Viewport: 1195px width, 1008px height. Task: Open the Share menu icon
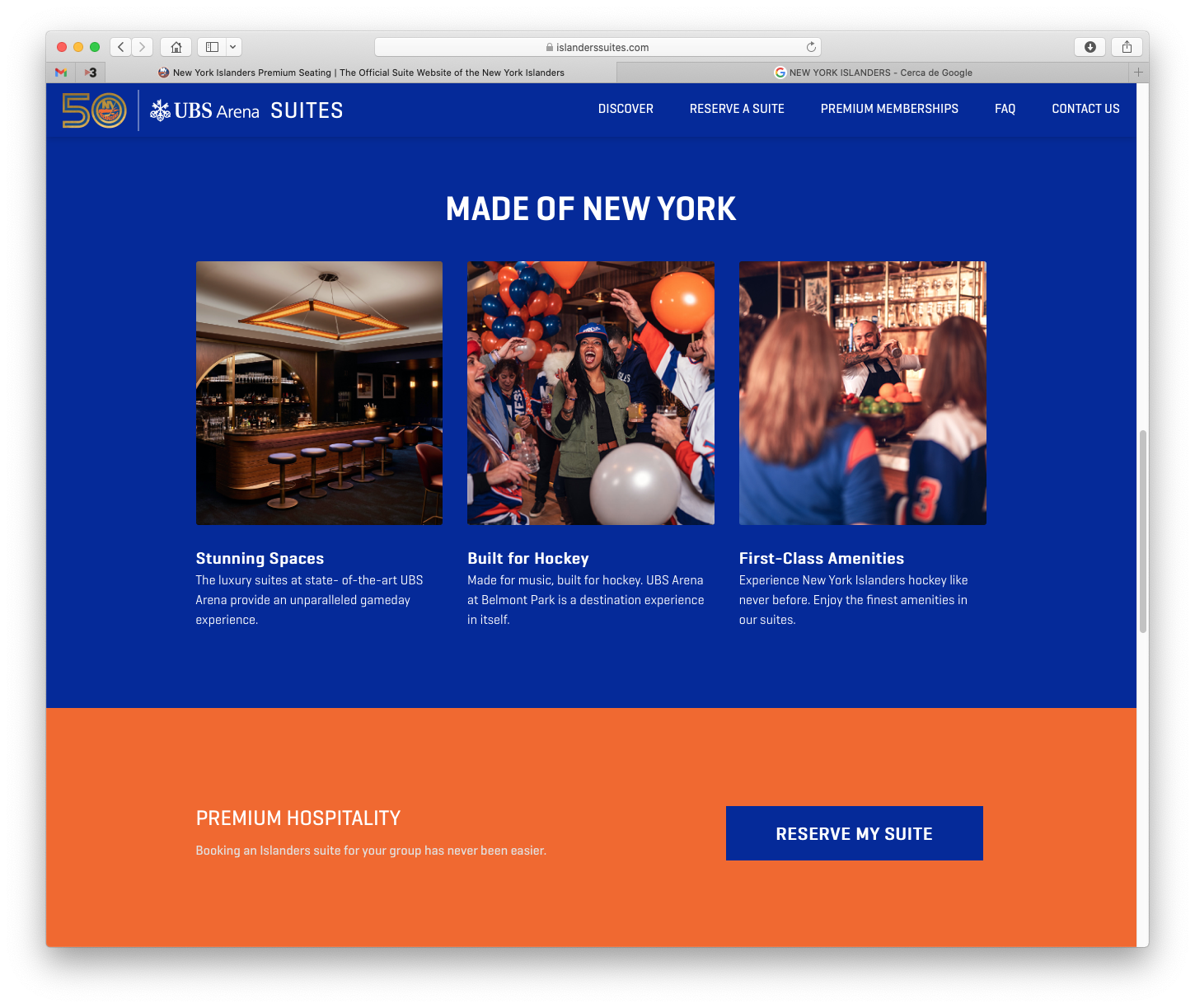coord(1127,47)
